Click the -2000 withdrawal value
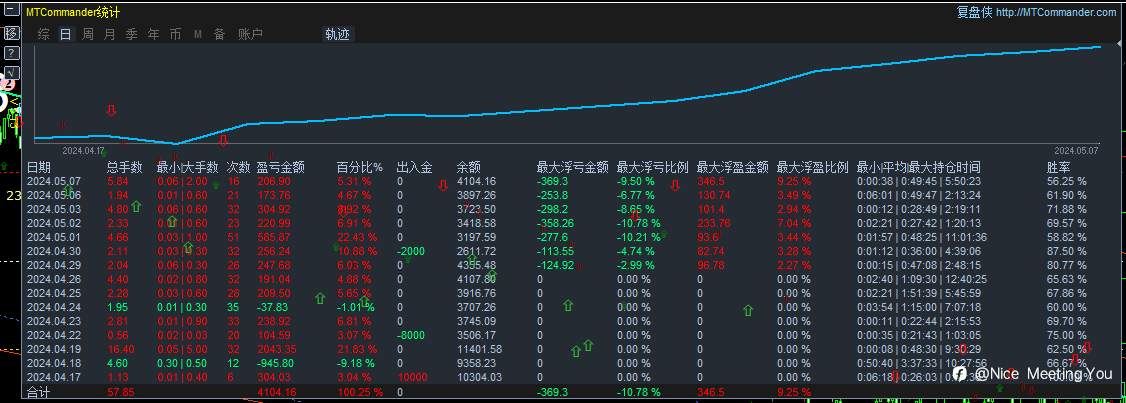Viewport: 1126px width, 403px height. 411,251
